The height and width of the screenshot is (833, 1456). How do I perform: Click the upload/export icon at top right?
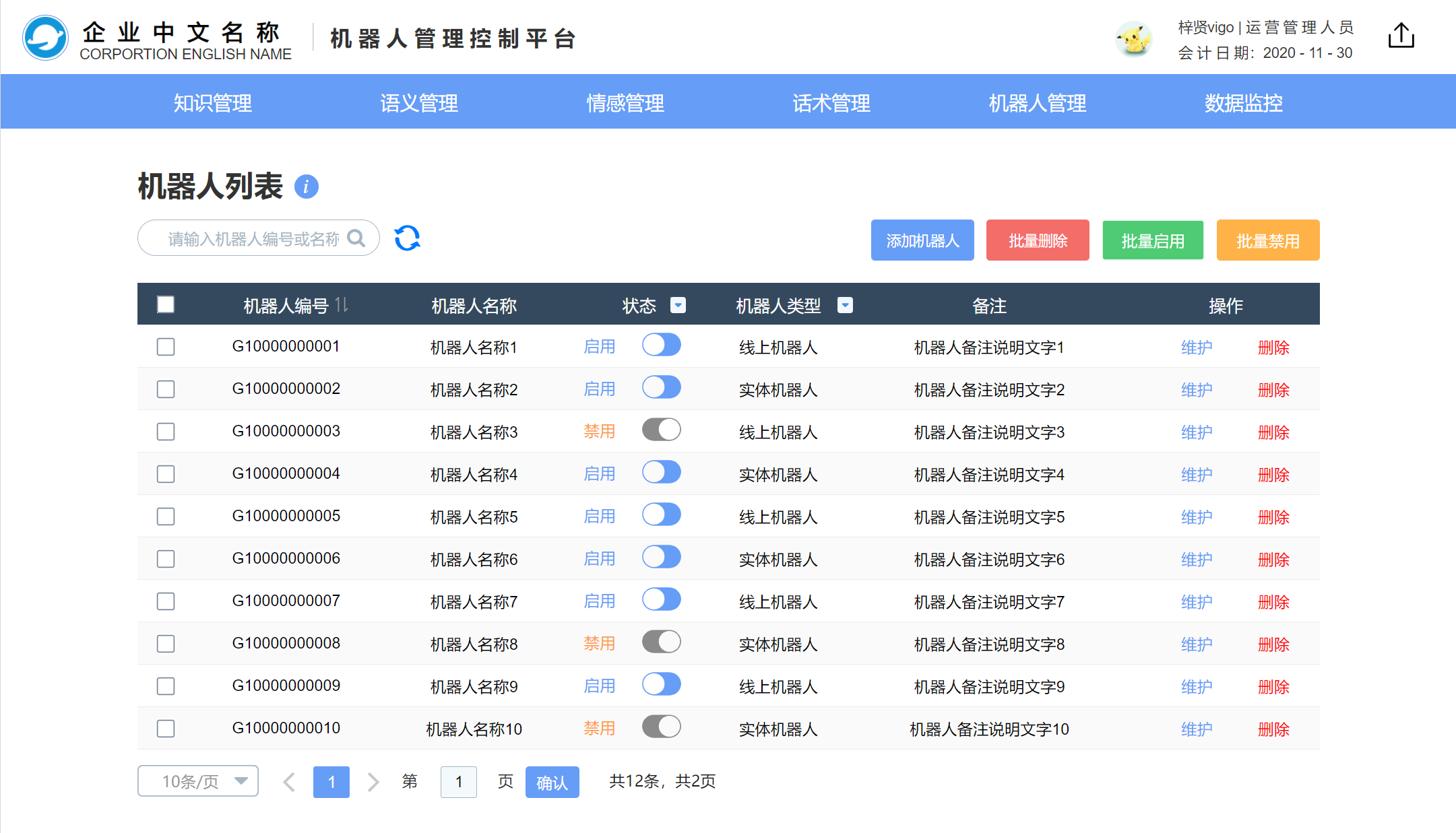click(x=1401, y=36)
